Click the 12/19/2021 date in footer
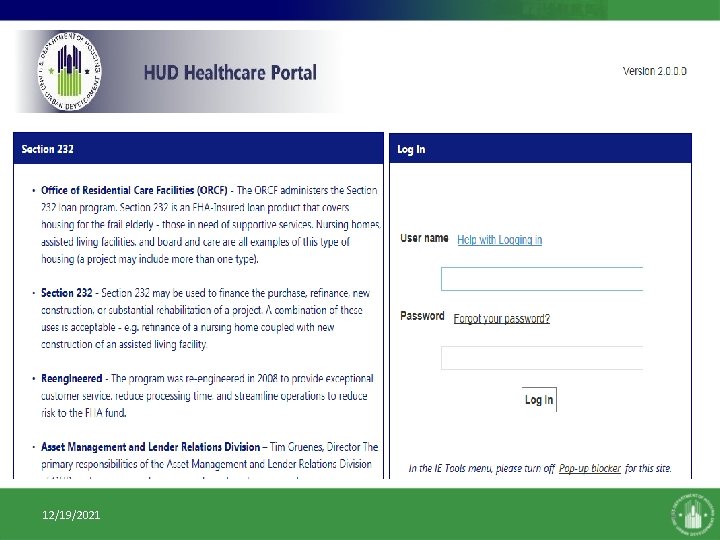 click(71, 515)
